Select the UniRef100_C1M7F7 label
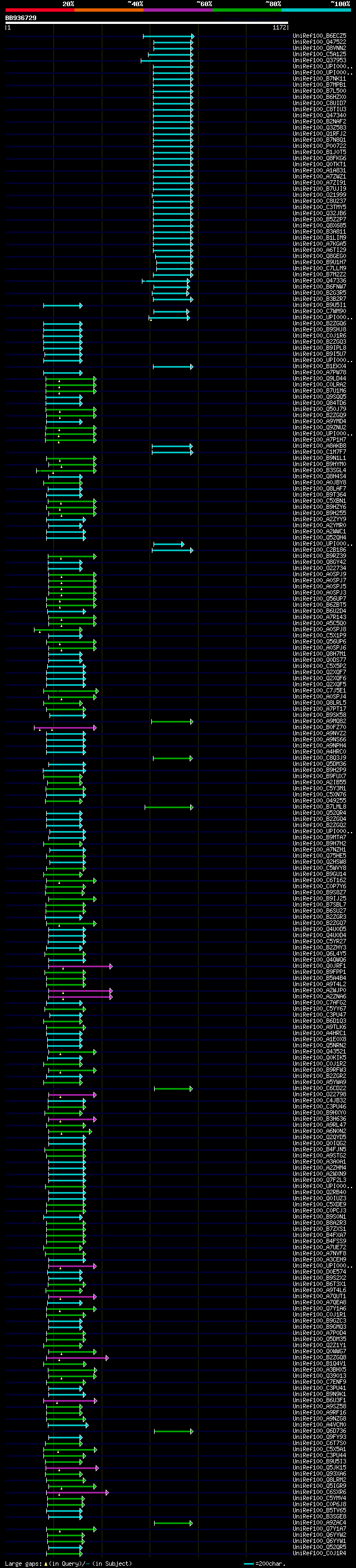Viewport: 356px width, 1568px height. (x=319, y=452)
